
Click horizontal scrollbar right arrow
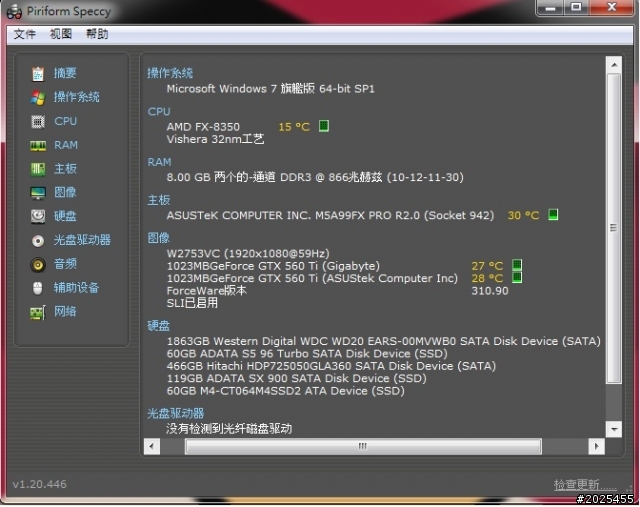pos(596,446)
